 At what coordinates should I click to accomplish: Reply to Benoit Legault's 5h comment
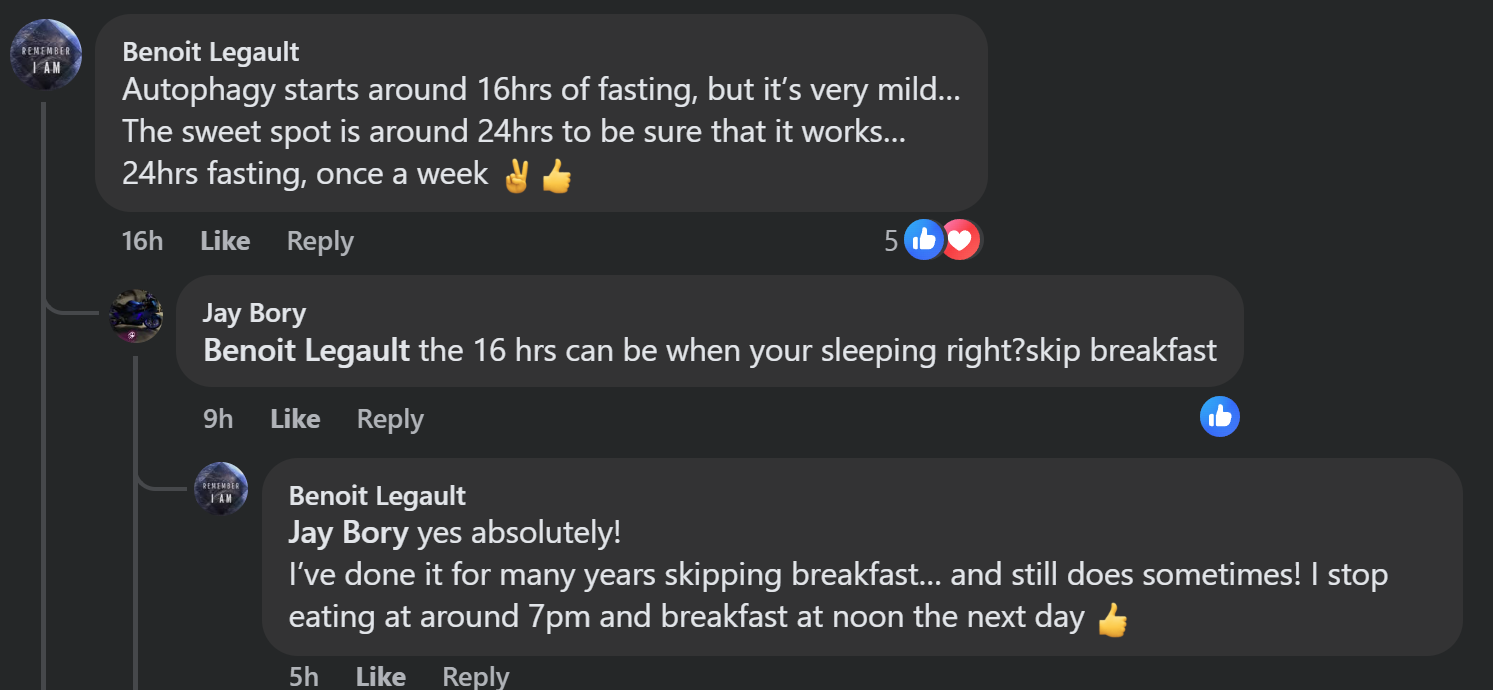click(x=476, y=677)
